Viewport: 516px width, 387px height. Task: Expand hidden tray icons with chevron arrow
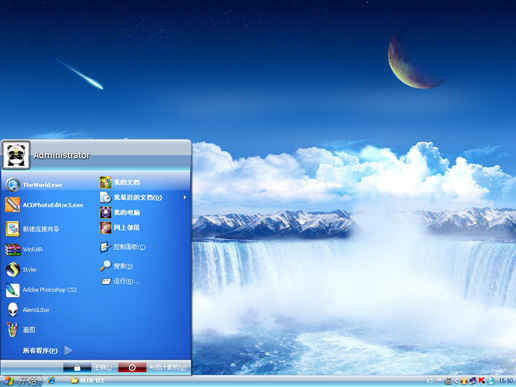(x=456, y=381)
